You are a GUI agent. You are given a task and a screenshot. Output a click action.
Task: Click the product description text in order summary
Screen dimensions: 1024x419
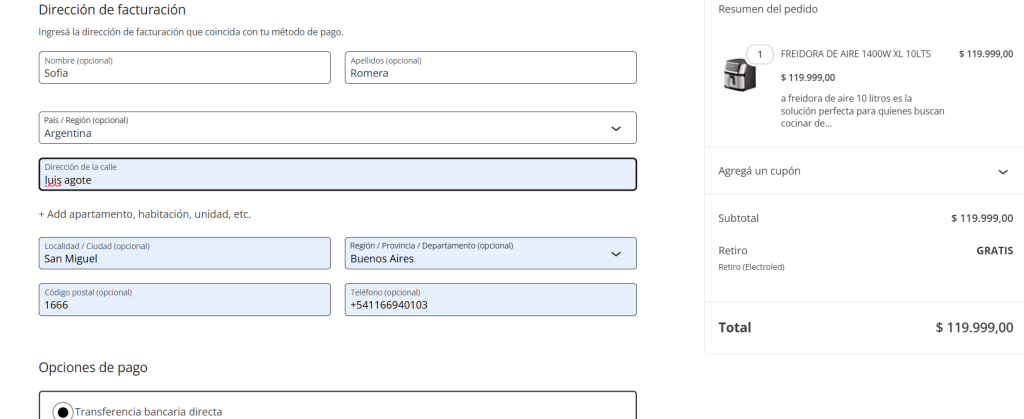pos(862,111)
